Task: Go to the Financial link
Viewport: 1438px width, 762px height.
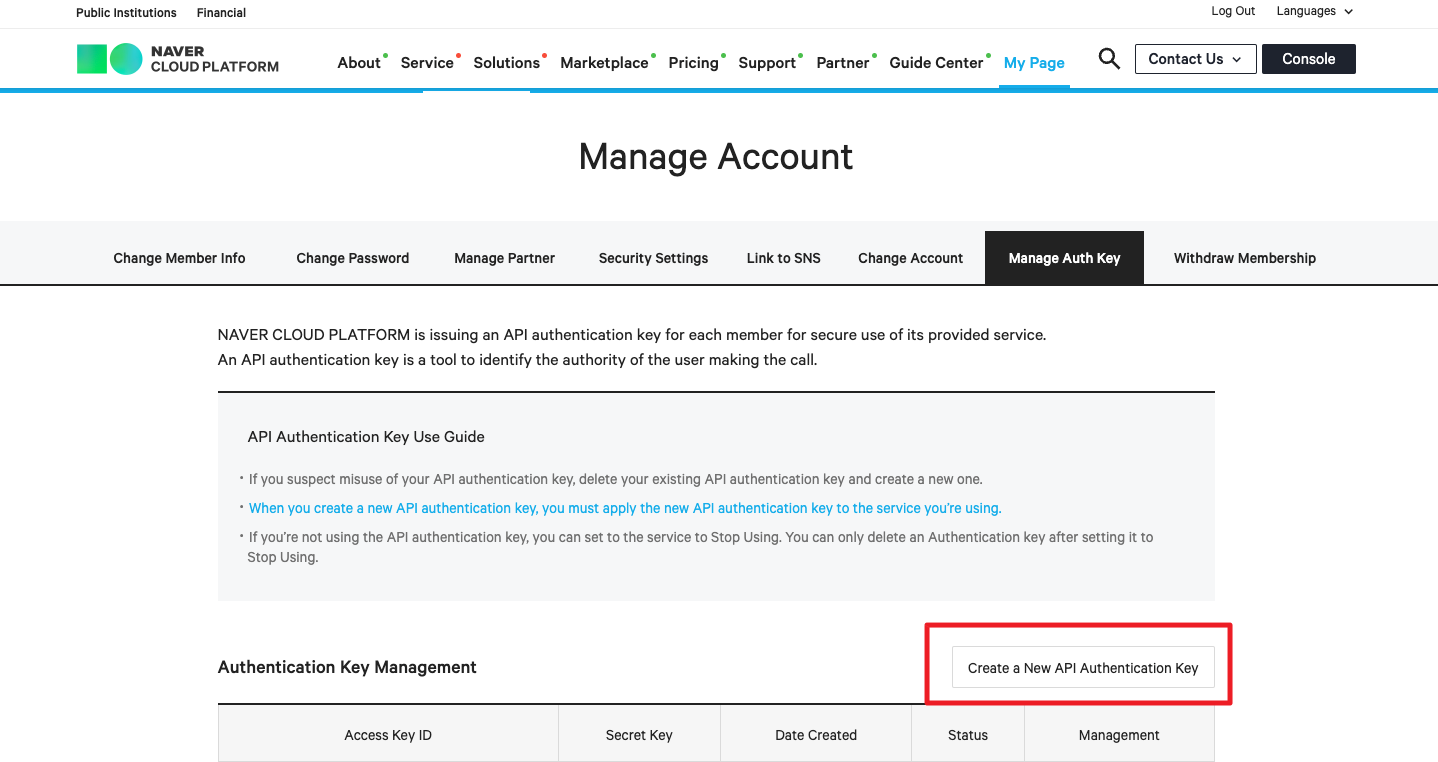Action: (x=221, y=13)
